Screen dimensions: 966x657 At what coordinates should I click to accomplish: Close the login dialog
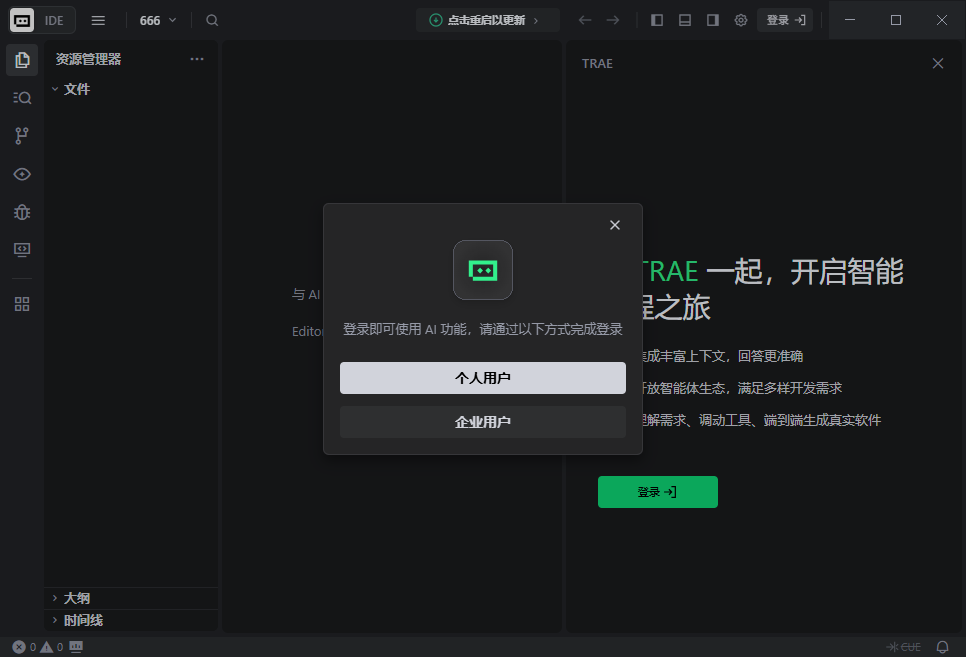pyautogui.click(x=615, y=225)
